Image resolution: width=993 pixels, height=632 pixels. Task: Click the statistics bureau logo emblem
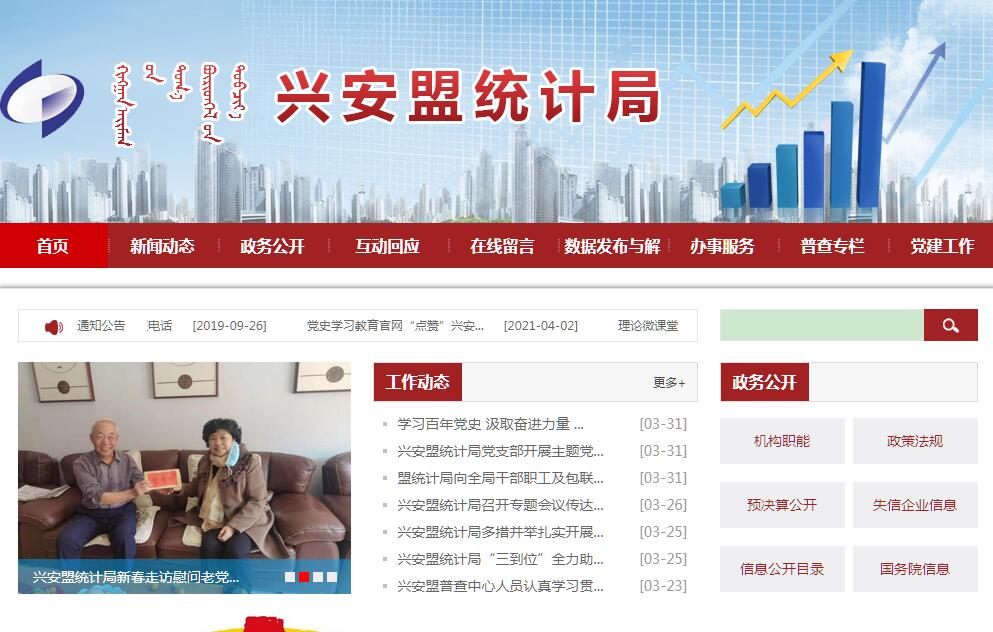coord(42,99)
